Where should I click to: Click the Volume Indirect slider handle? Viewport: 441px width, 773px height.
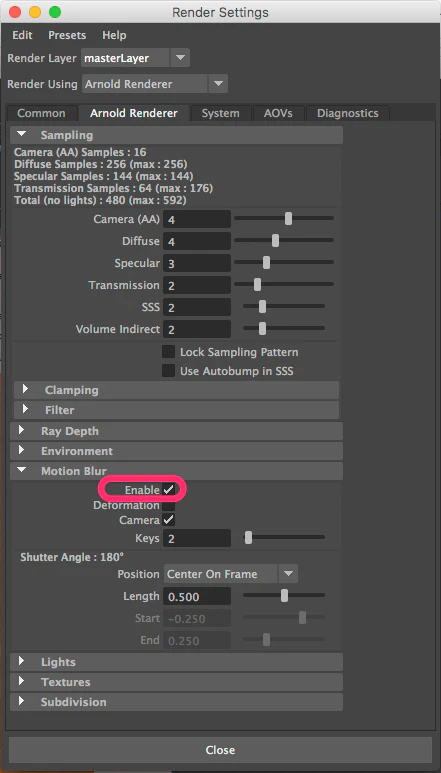tap(262, 328)
